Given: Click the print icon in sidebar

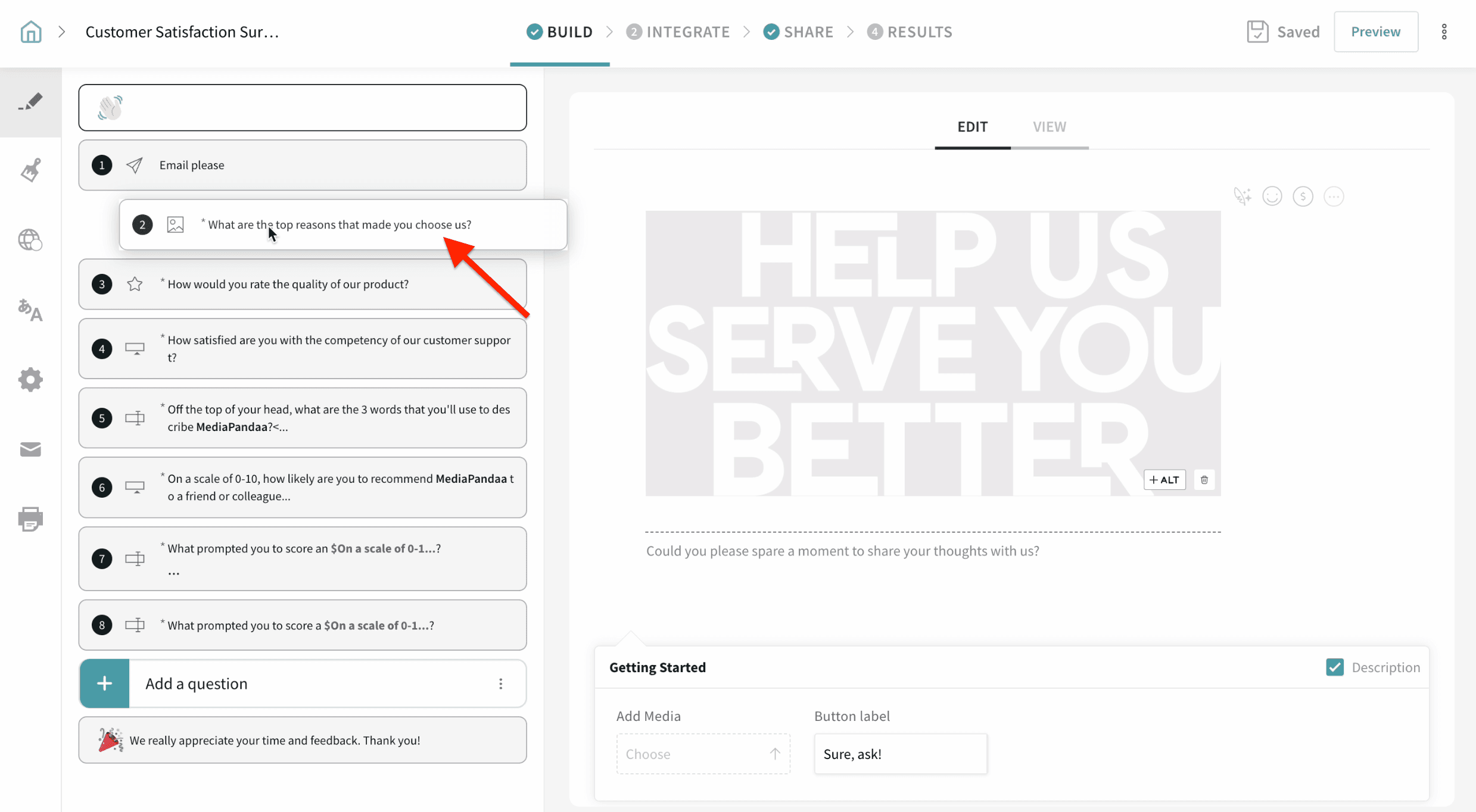Looking at the screenshot, I should [30, 519].
